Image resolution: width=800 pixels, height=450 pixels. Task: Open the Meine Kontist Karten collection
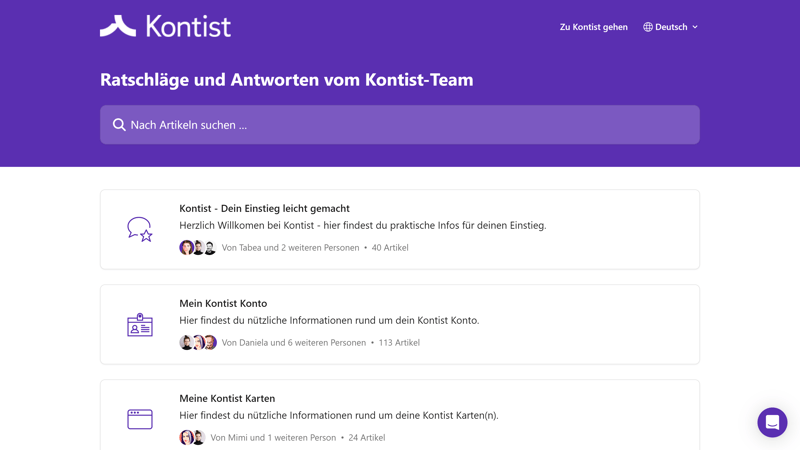point(227,398)
